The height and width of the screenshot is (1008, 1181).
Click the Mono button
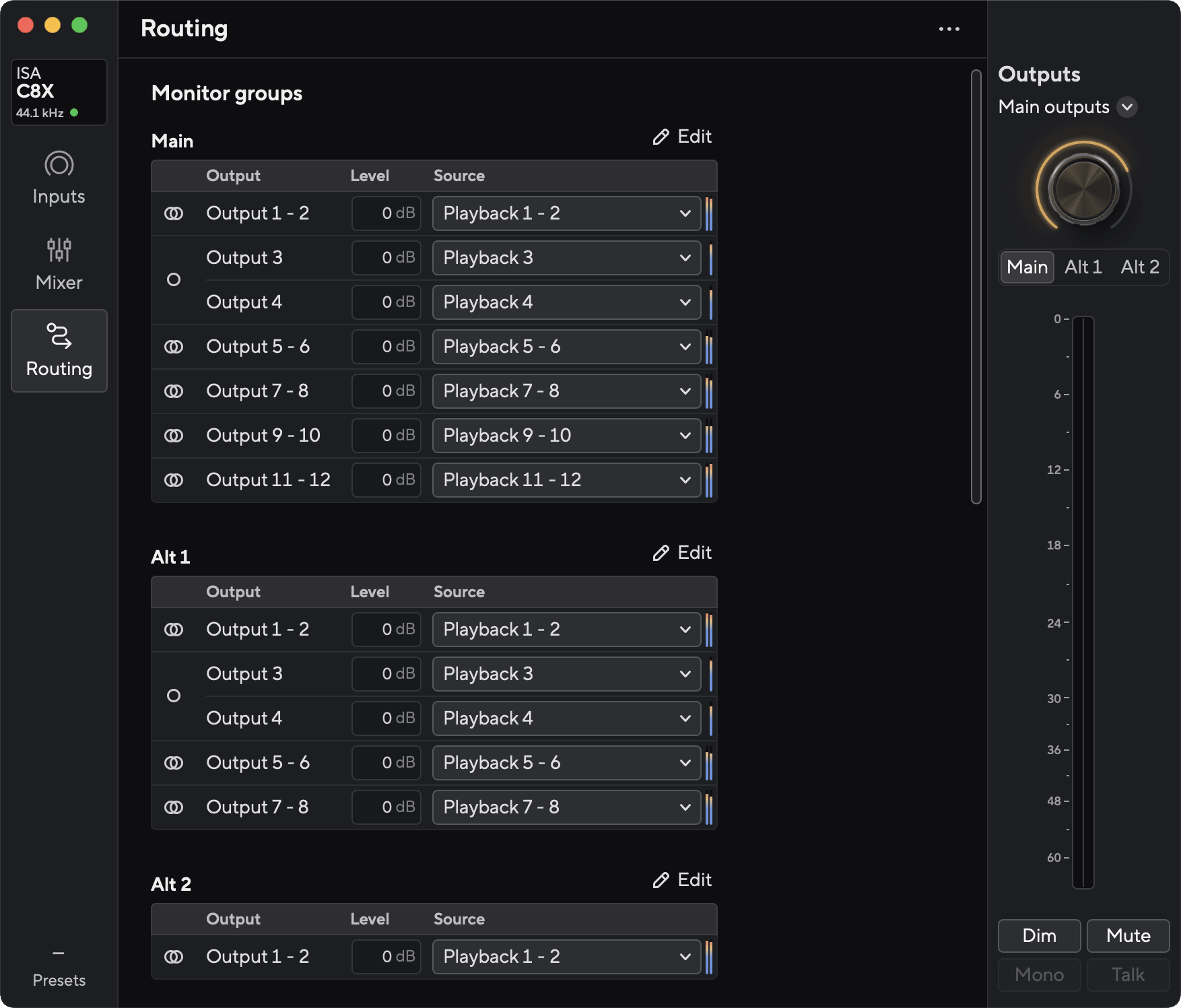pyautogui.click(x=1039, y=975)
